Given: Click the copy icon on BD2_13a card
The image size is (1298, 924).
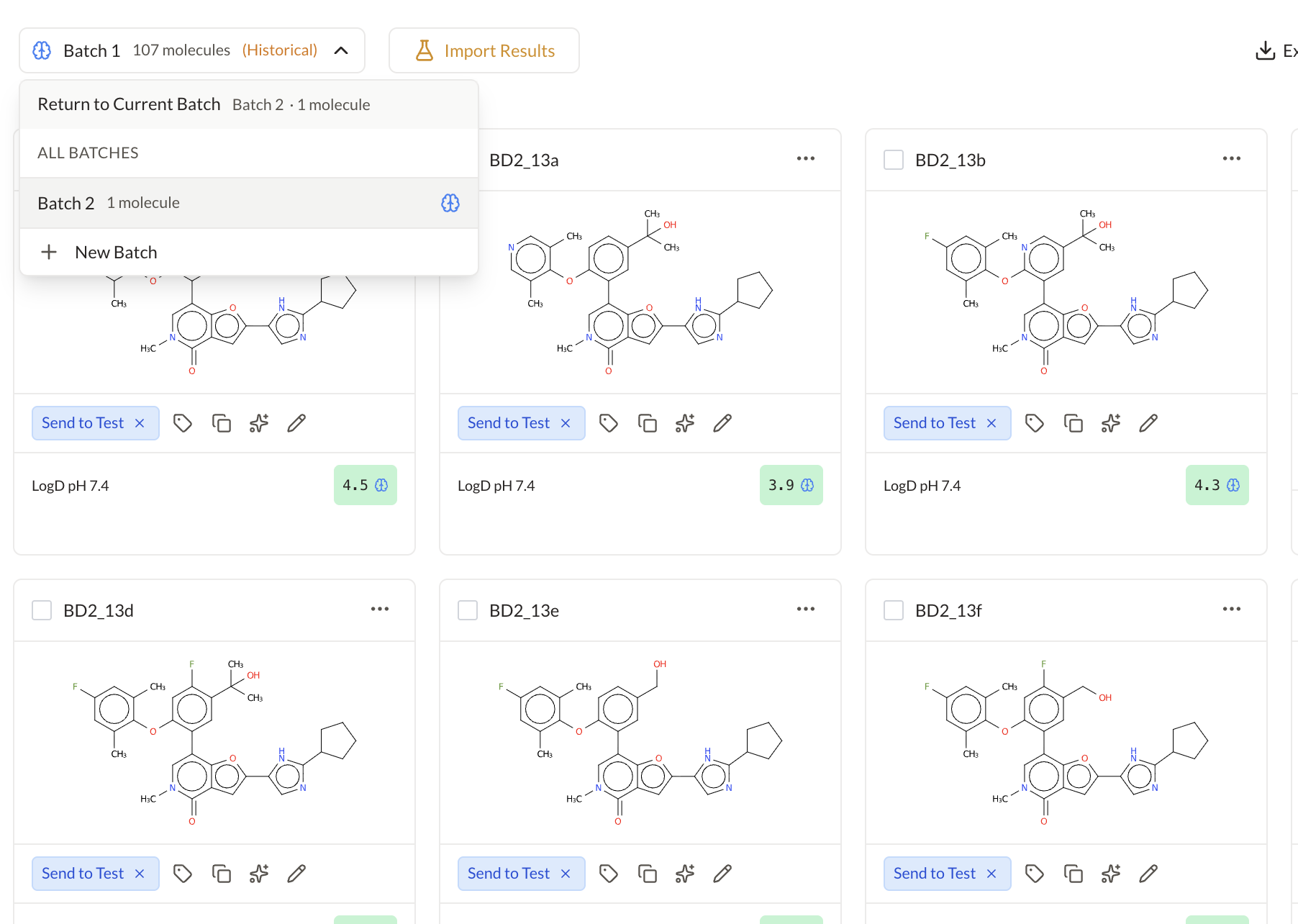Looking at the screenshot, I should 648,423.
